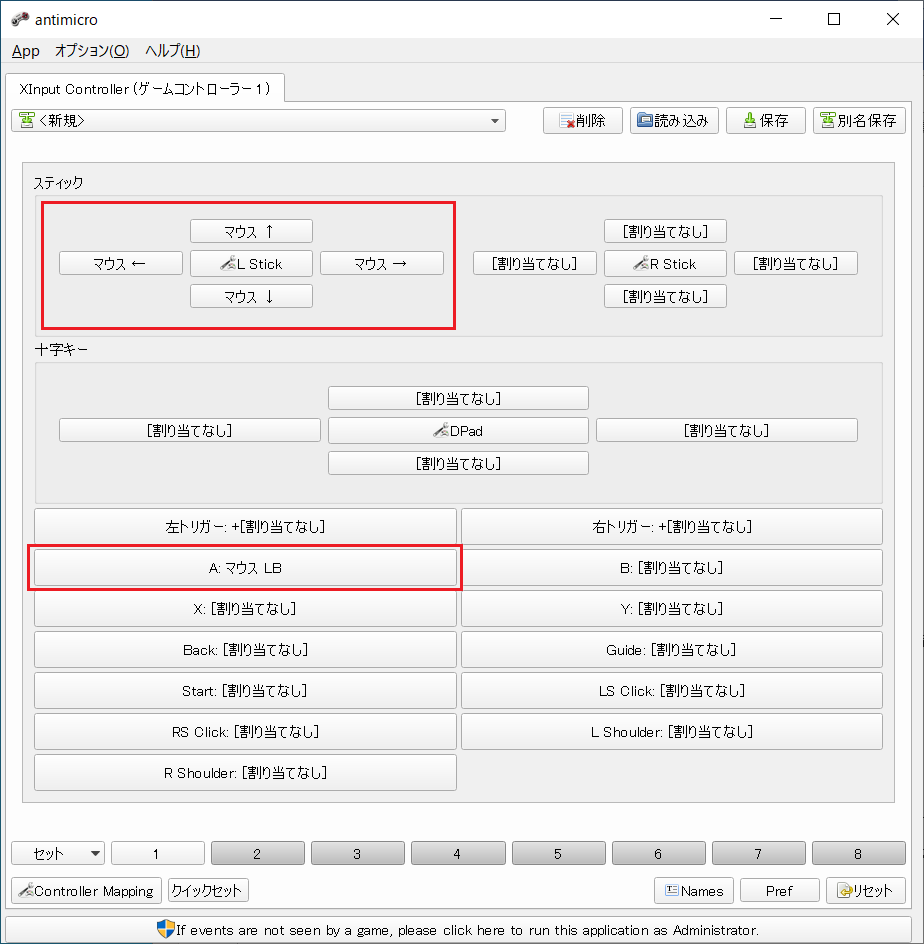Screen dimensions: 924x944
Task: Click the マウス ↑ stick button
Action: click(251, 231)
